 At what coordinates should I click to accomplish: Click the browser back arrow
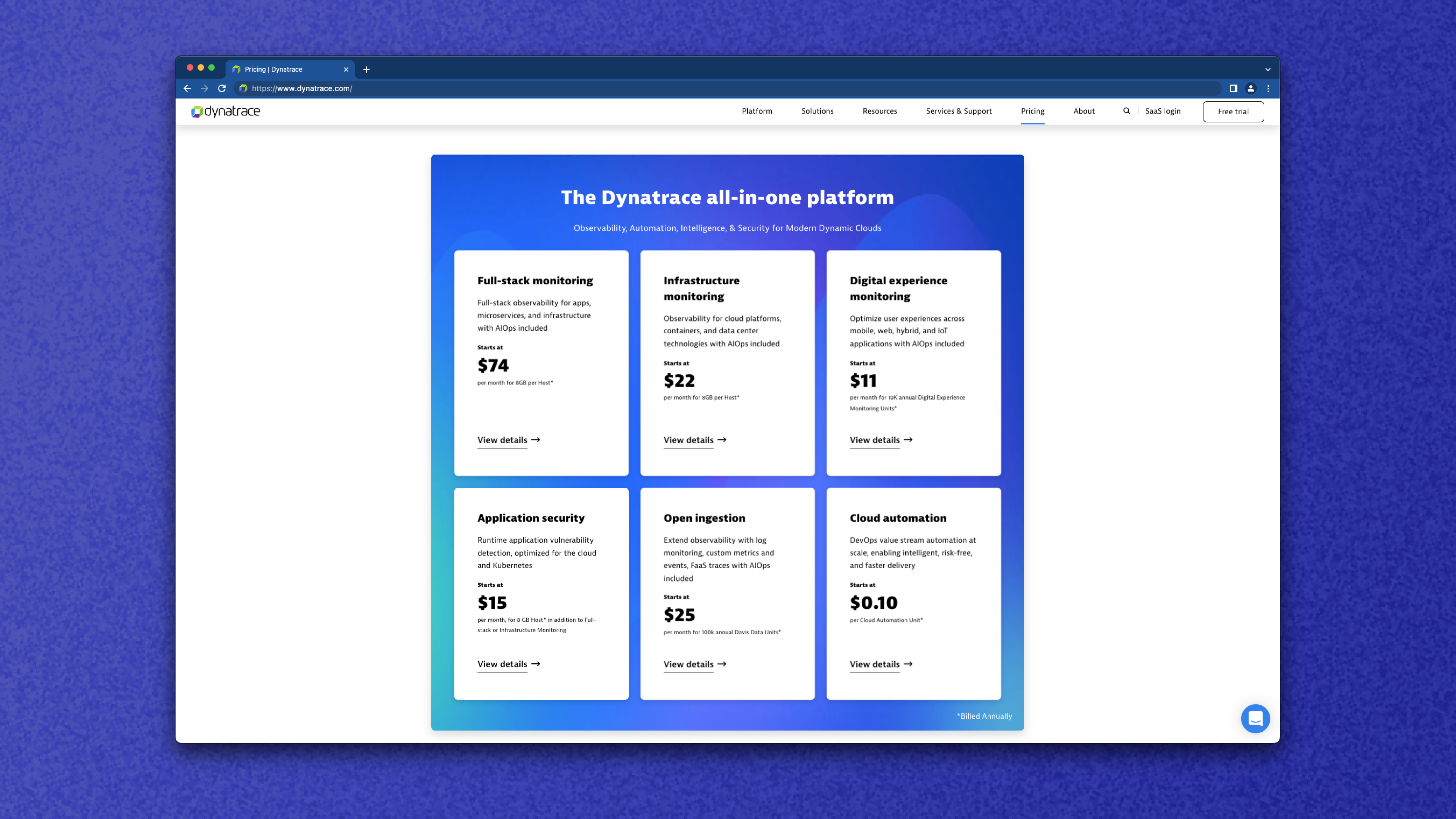pos(187,88)
